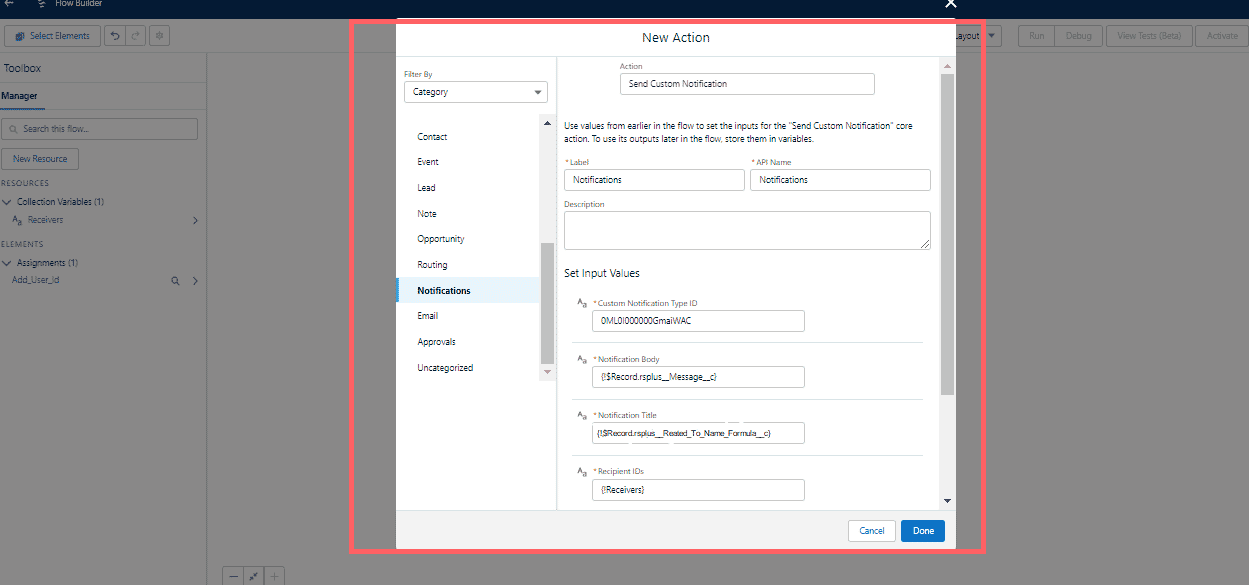Click the Notification Body field
This screenshot has width=1249, height=585.
tap(698, 377)
